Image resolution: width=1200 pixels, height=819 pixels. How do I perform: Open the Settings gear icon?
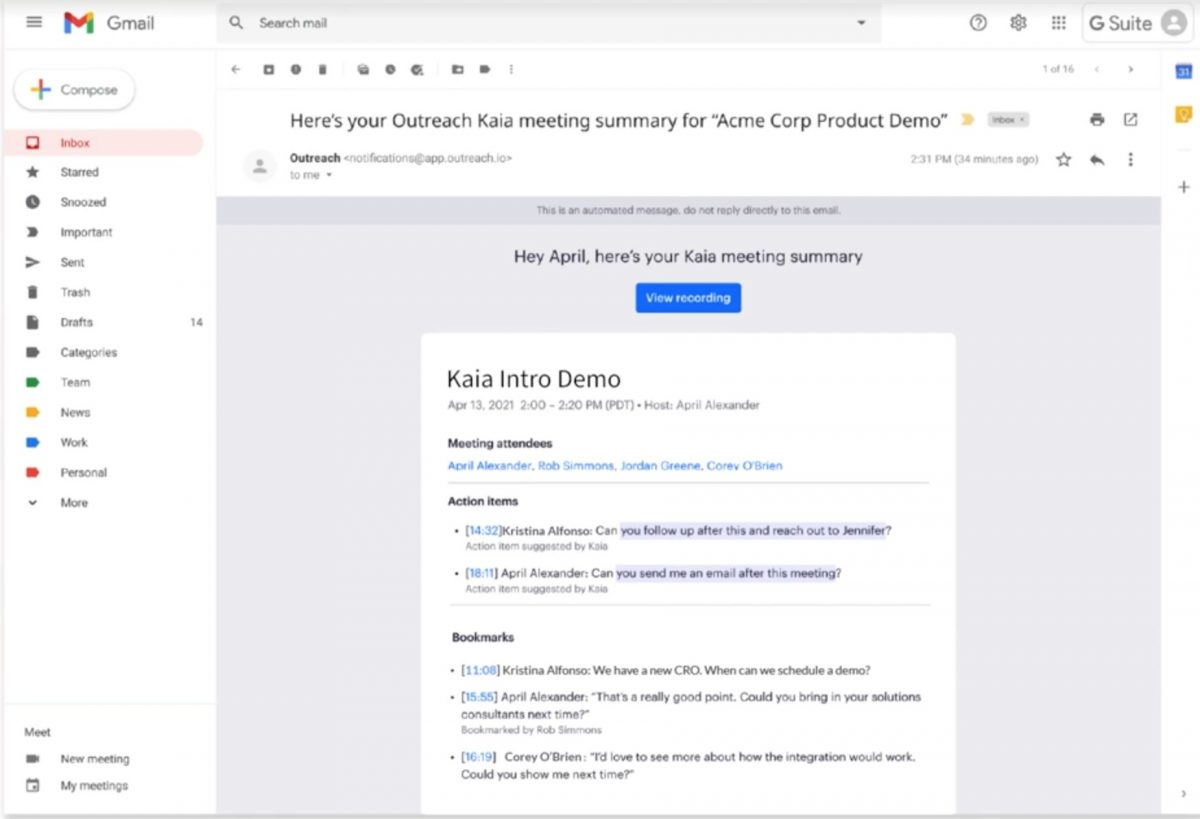point(1018,23)
